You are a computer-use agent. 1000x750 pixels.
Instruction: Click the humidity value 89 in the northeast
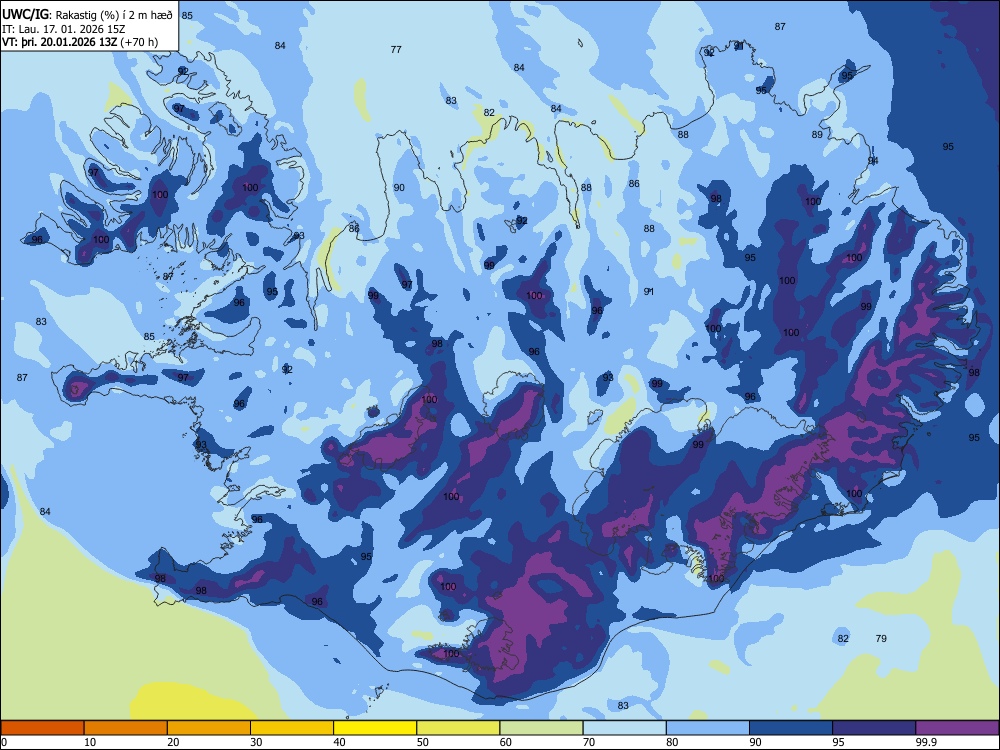click(817, 135)
